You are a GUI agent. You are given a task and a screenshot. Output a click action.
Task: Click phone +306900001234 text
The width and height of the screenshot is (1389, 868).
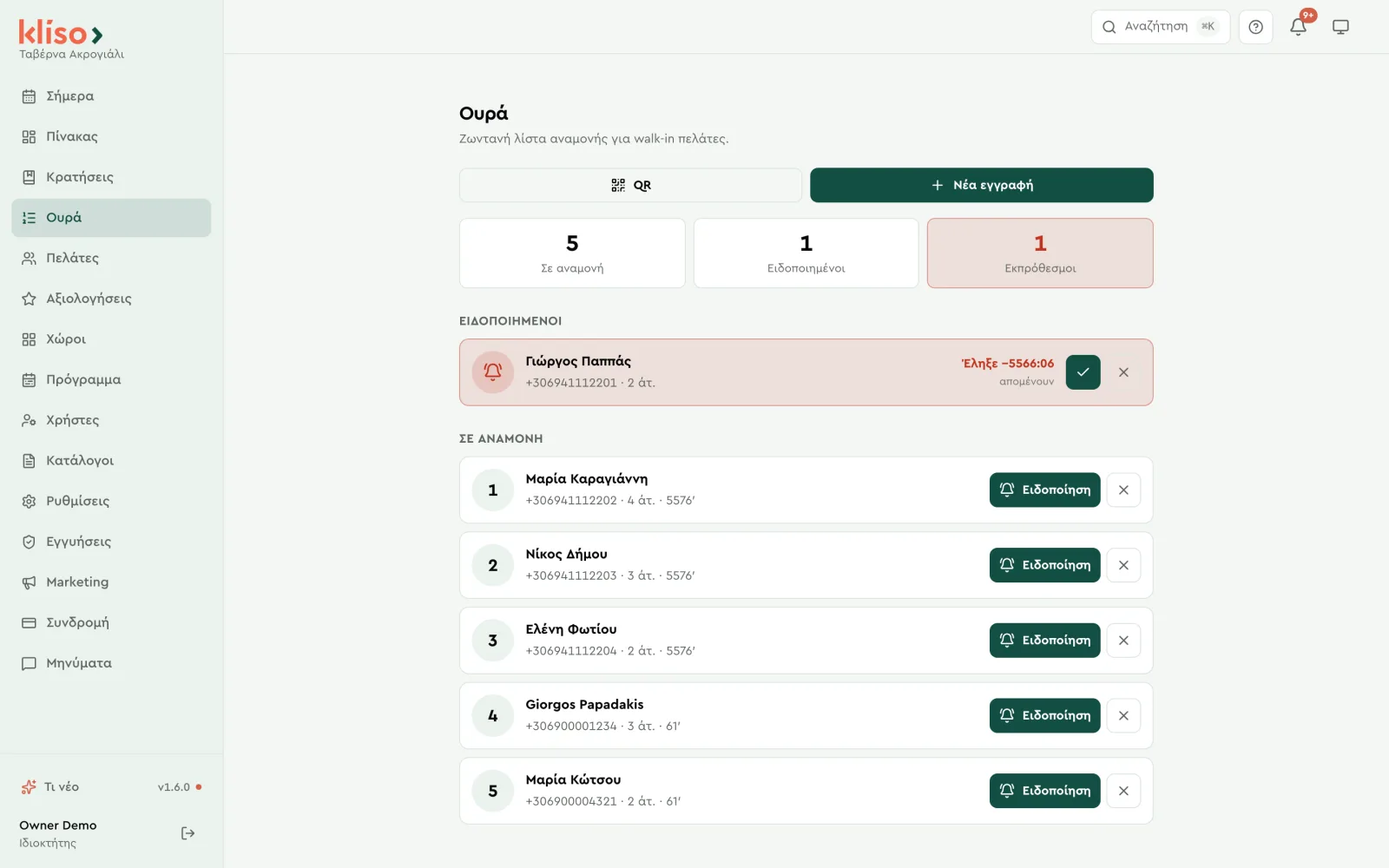click(x=570, y=727)
